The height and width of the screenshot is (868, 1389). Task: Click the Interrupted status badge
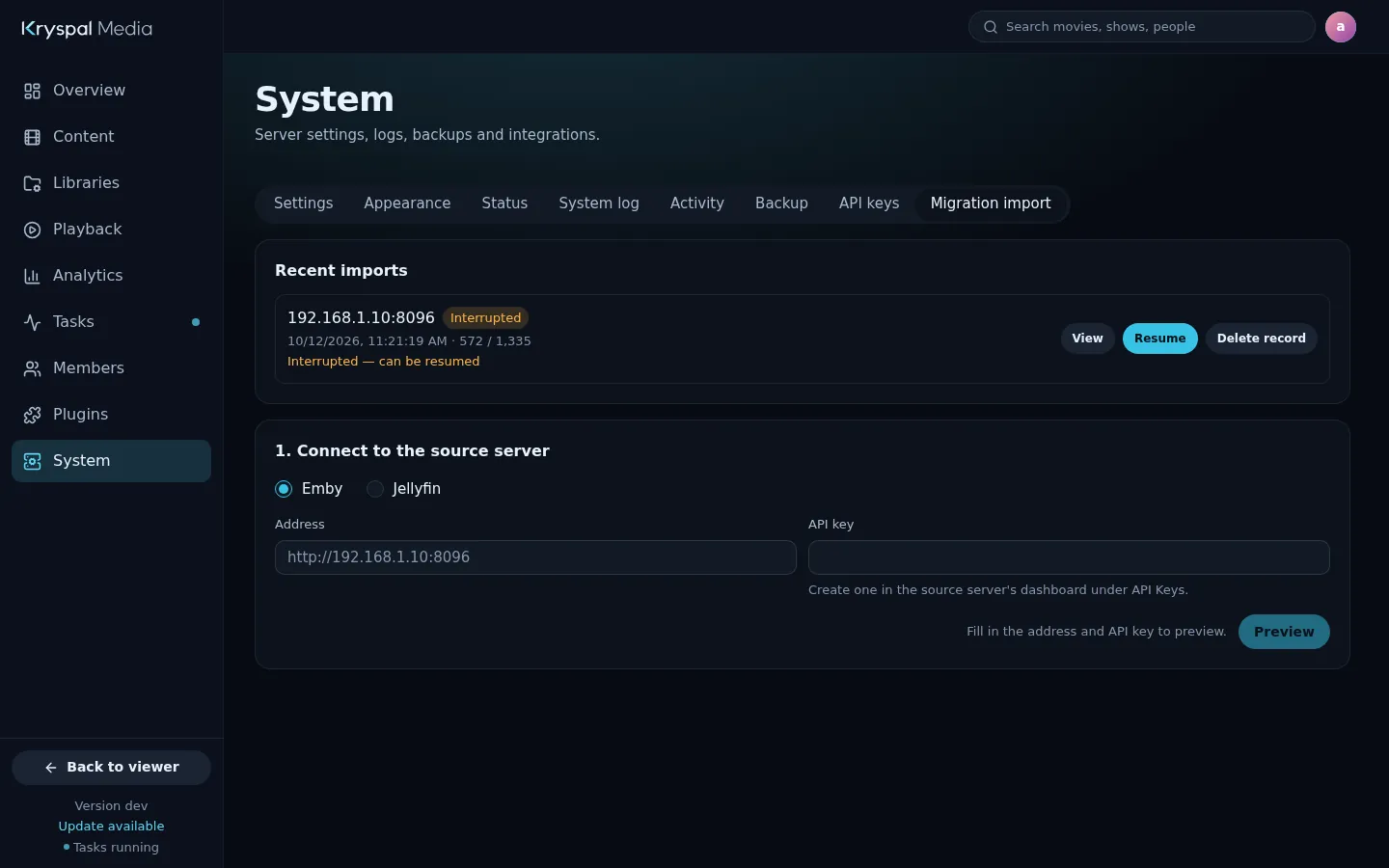click(x=485, y=318)
